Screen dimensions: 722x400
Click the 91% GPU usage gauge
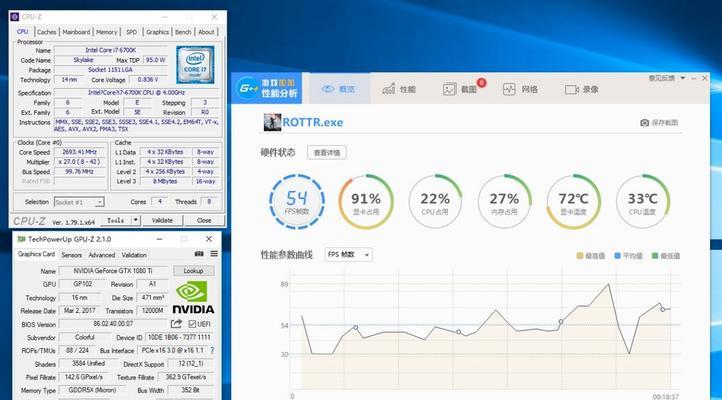coord(366,202)
